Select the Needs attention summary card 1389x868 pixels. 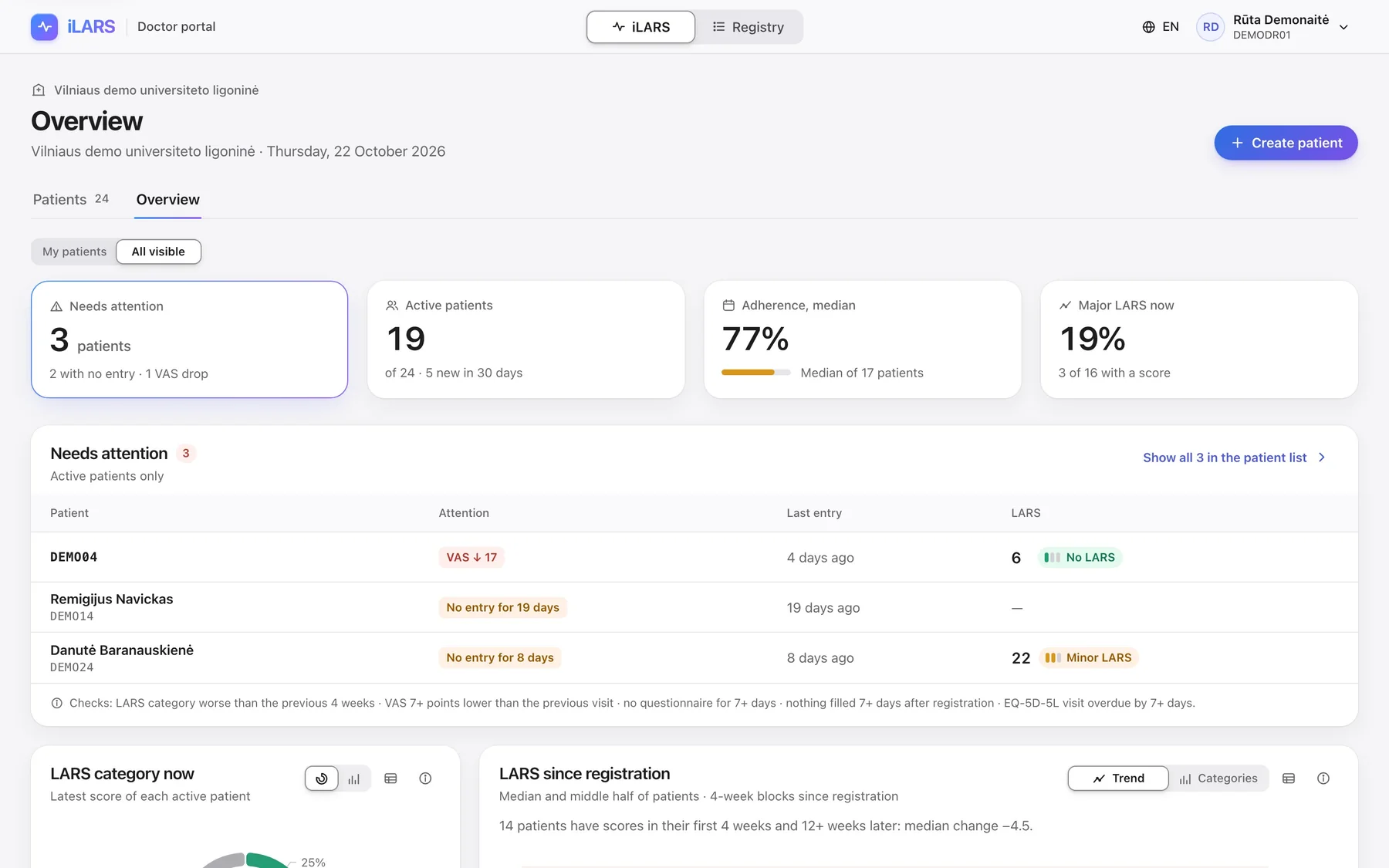click(189, 339)
